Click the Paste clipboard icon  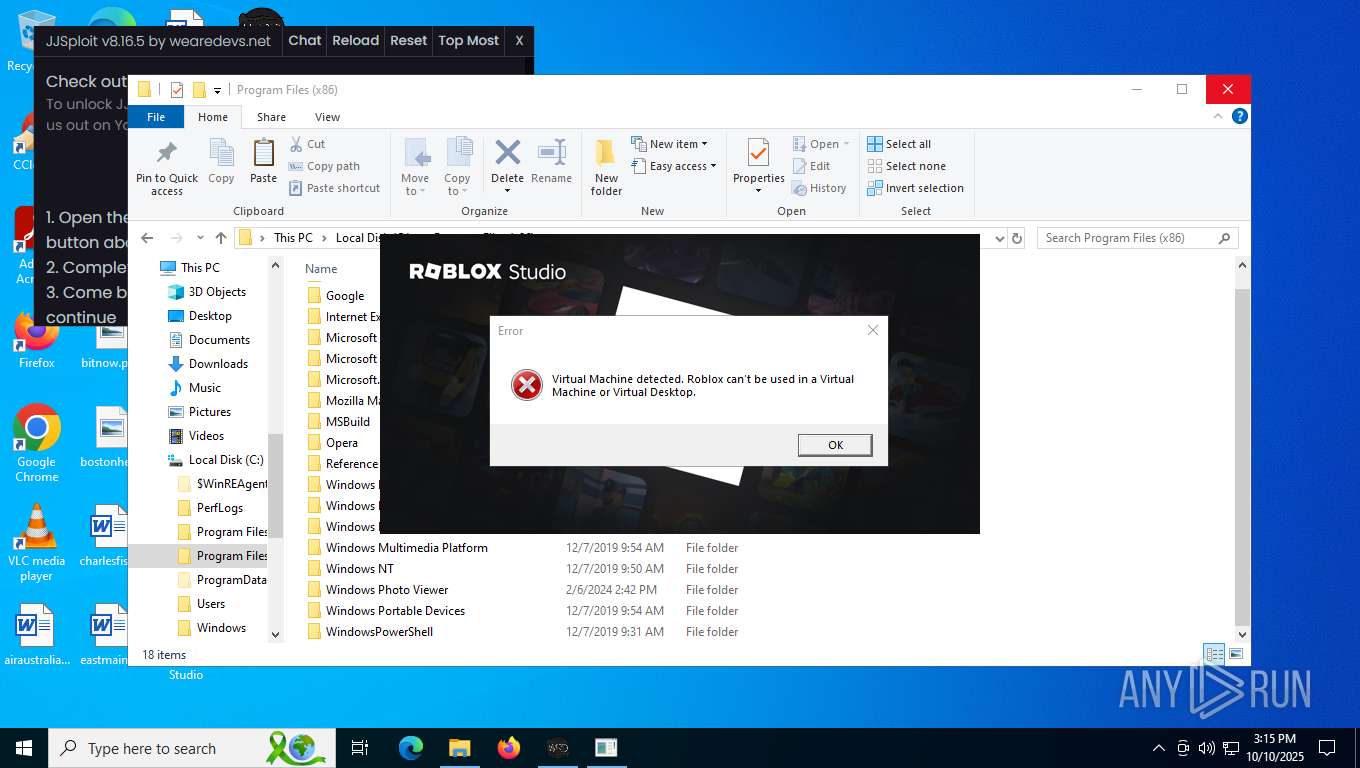264,153
